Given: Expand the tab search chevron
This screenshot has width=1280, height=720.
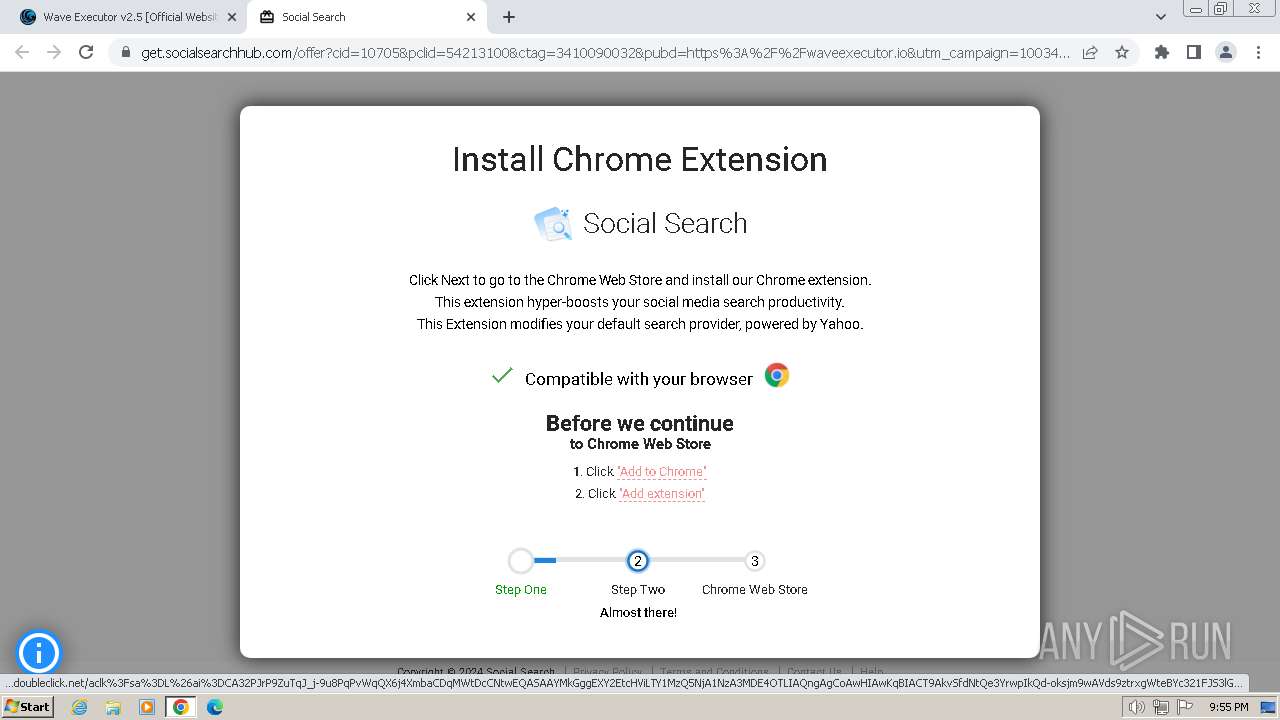Looking at the screenshot, I should pos(1160,17).
